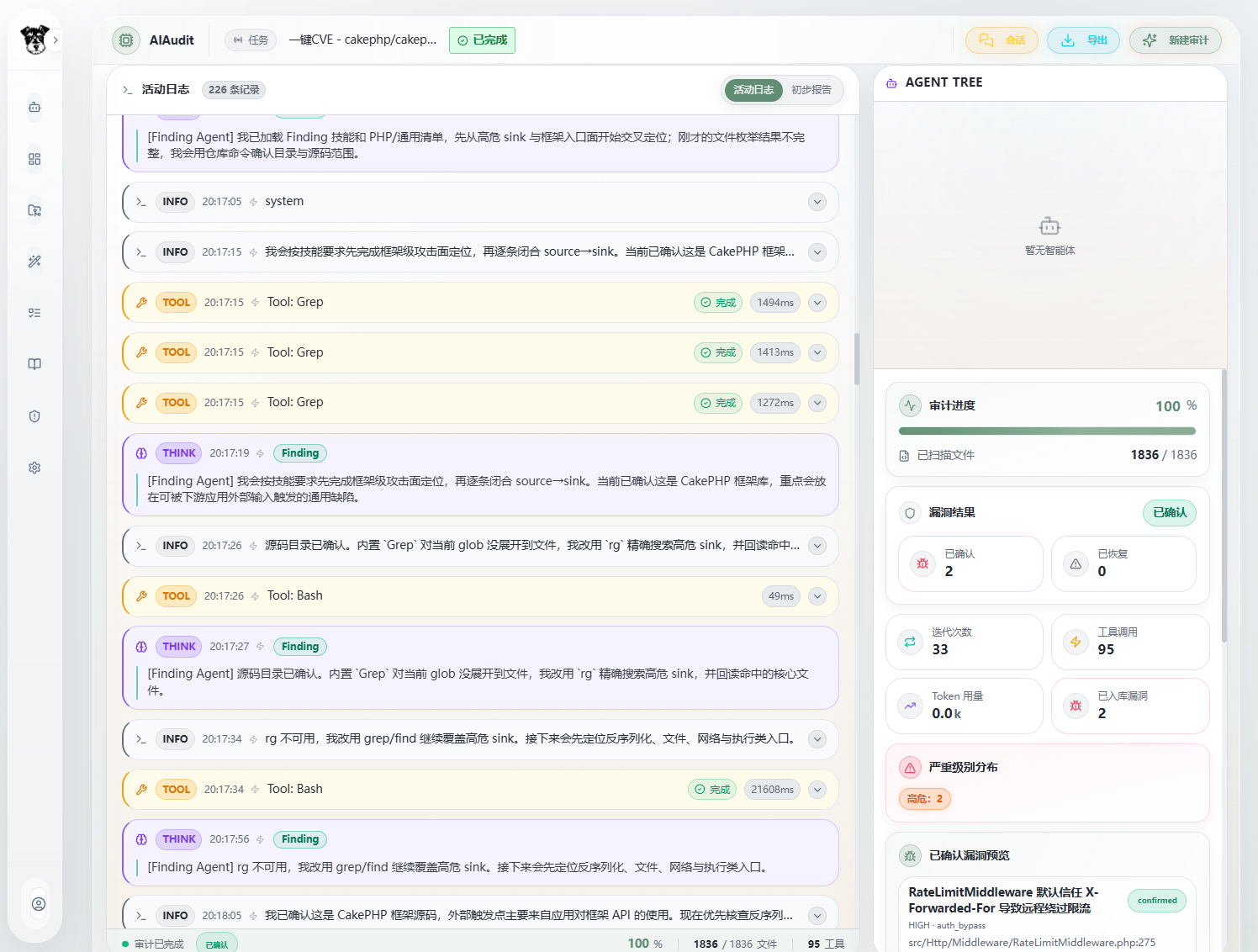Screen dimensions: 1258x952
Task: Click the Token 用量 trend icon
Action: tap(910, 706)
